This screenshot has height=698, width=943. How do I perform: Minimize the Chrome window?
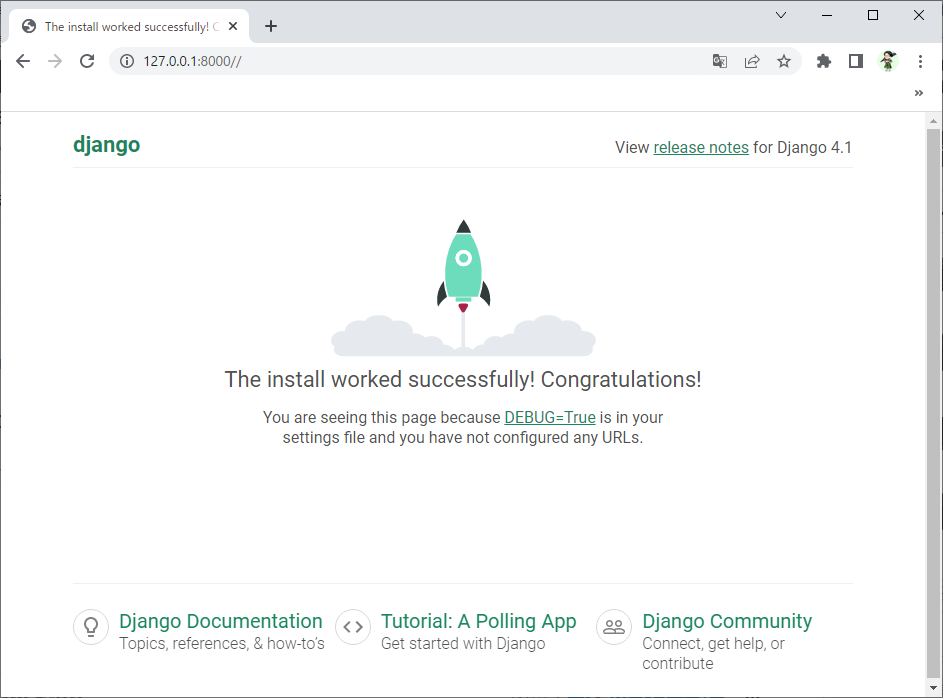[x=827, y=16]
